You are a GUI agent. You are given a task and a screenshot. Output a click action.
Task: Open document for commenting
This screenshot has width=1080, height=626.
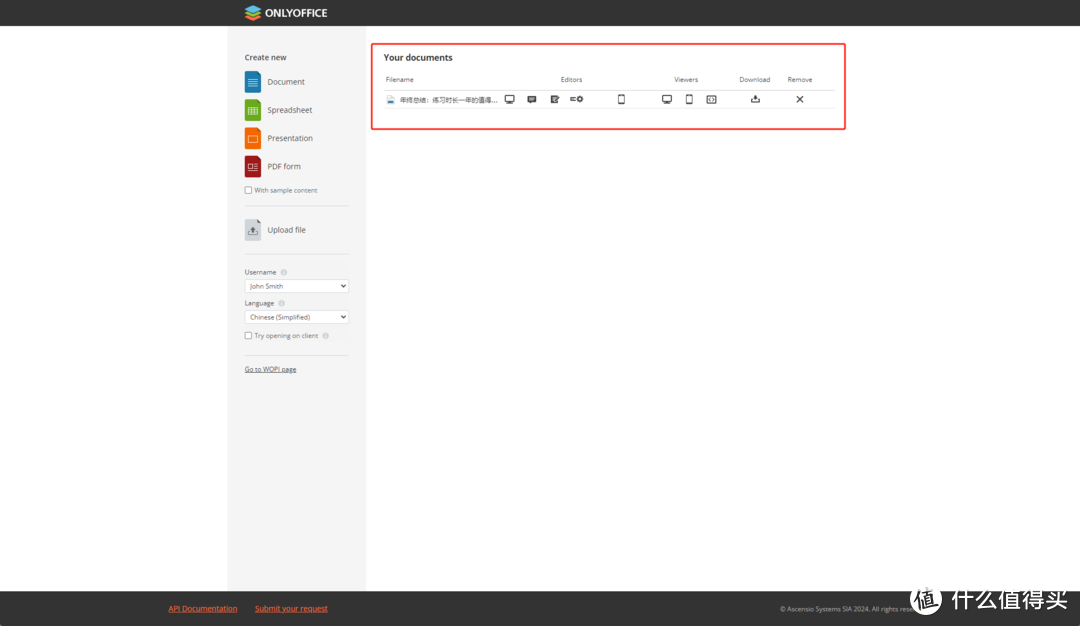pyautogui.click(x=532, y=99)
